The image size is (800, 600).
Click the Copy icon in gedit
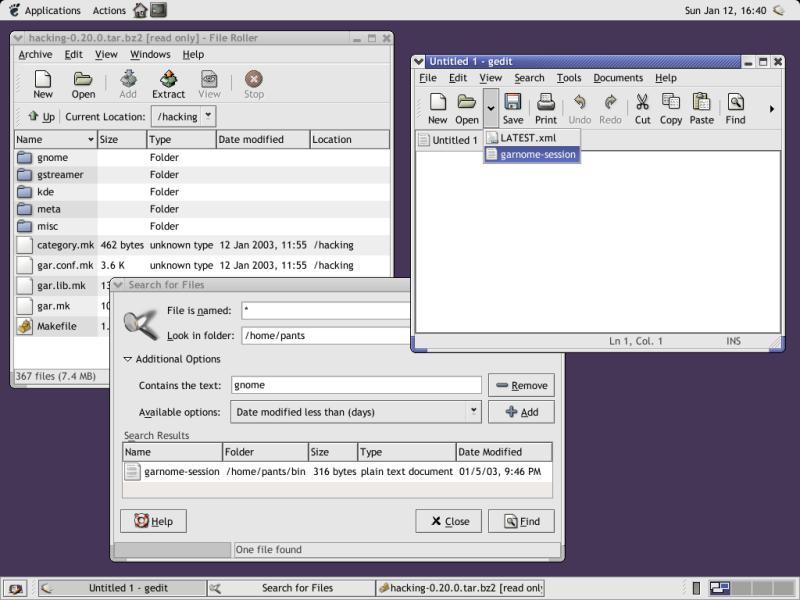[x=670, y=108]
